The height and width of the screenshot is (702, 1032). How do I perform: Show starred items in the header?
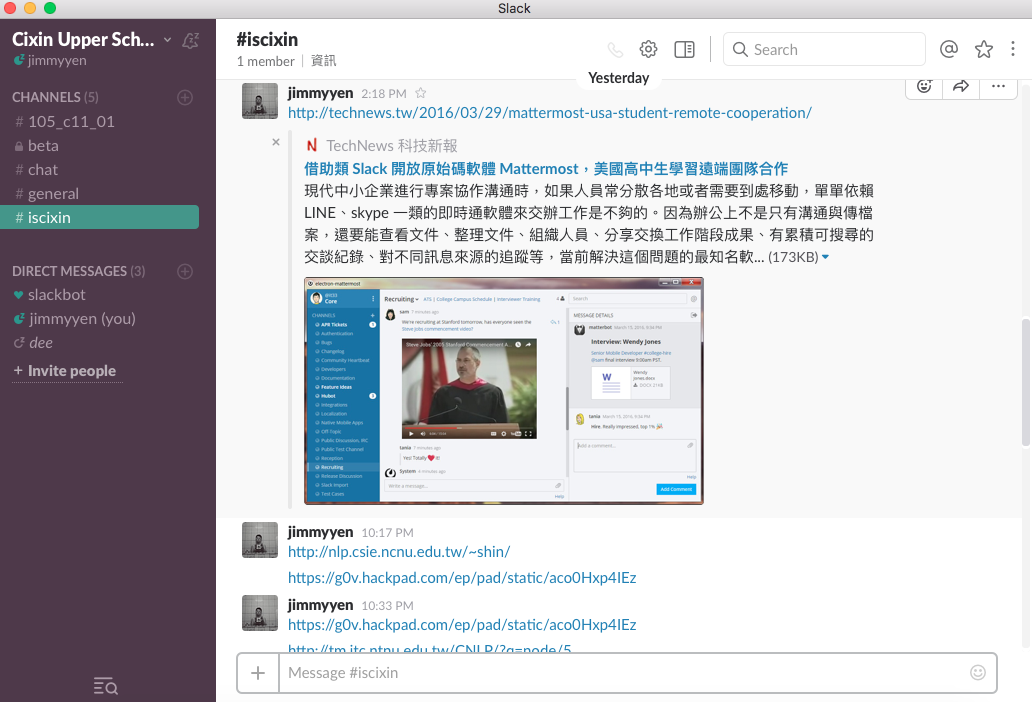(x=984, y=49)
